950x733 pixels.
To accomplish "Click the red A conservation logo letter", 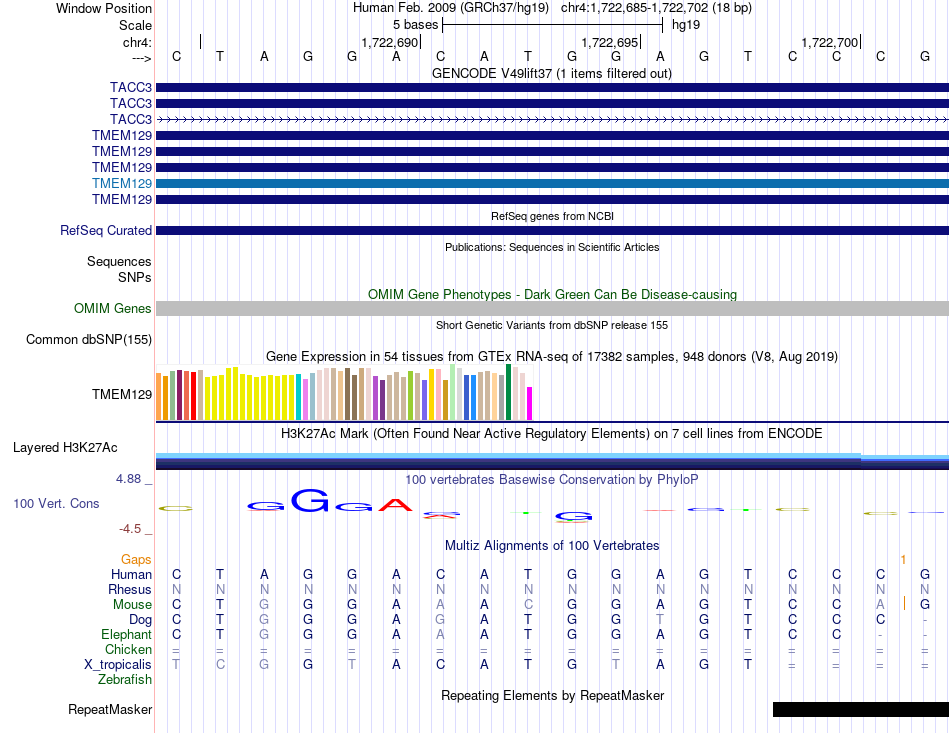I will tap(395, 505).
